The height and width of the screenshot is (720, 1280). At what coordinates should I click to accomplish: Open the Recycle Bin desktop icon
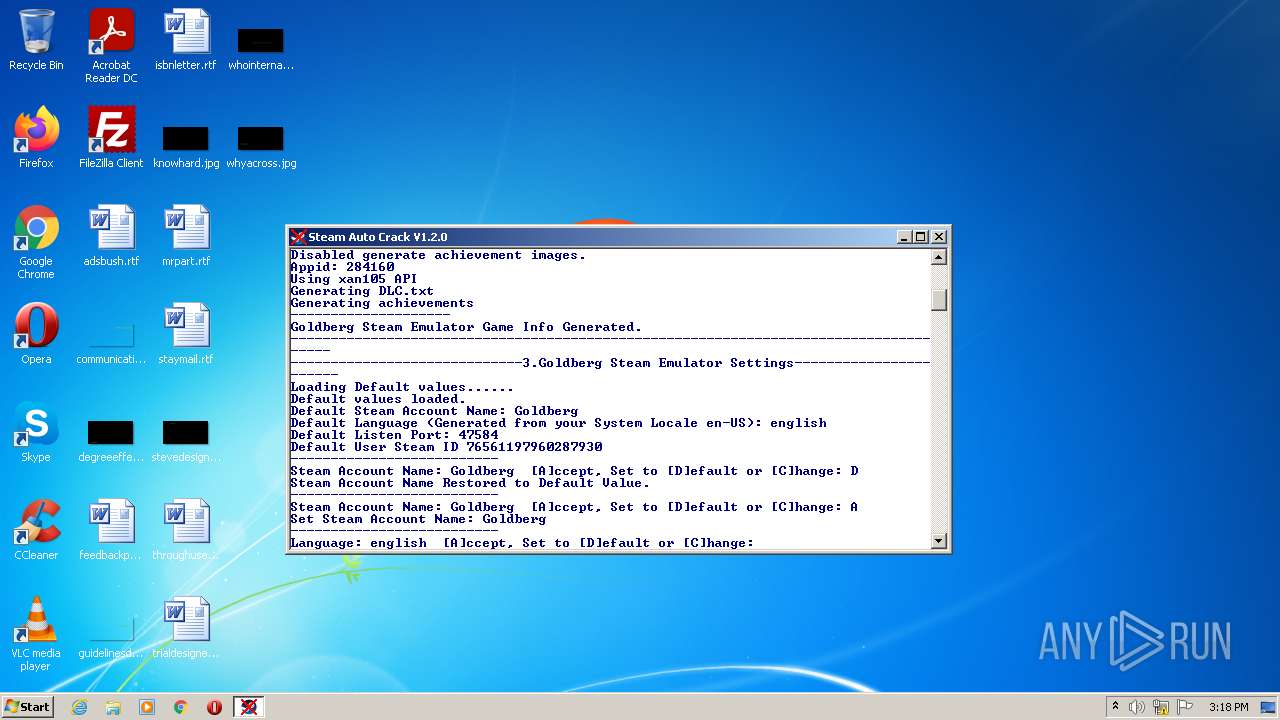[x=36, y=40]
